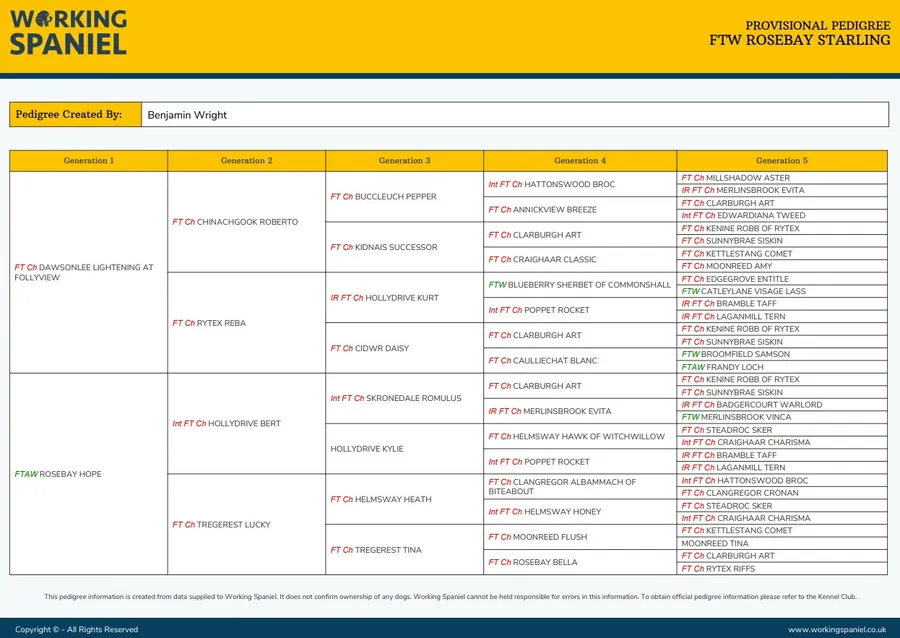The image size is (900, 638).
Task: Click FT Ch Chinachgook Roberto cell
Action: pos(235,222)
